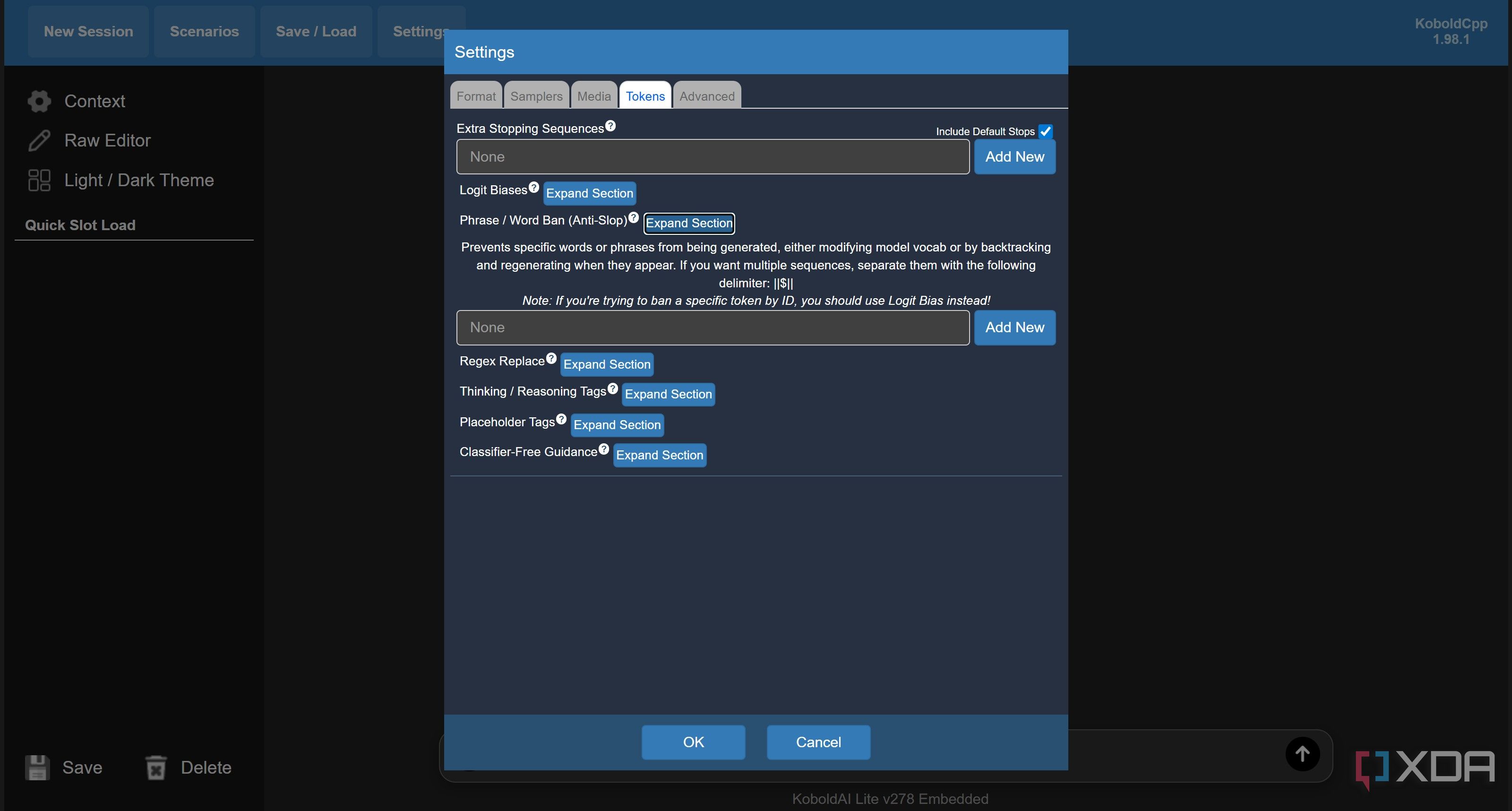Click the Raw Editor pencil icon
The image size is (1512, 811).
39,140
